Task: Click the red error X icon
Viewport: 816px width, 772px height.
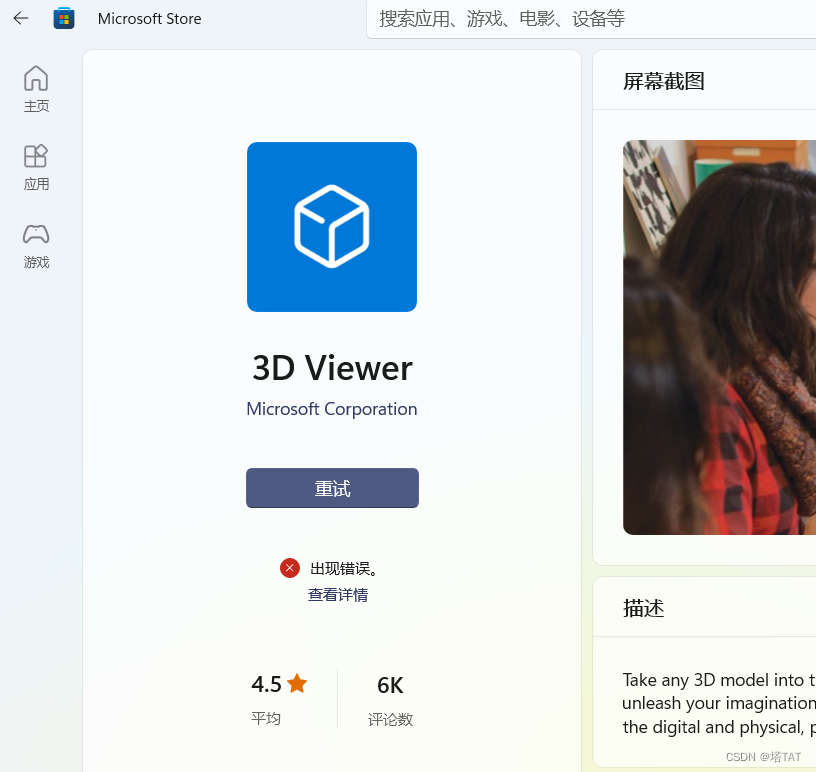Action: point(290,568)
